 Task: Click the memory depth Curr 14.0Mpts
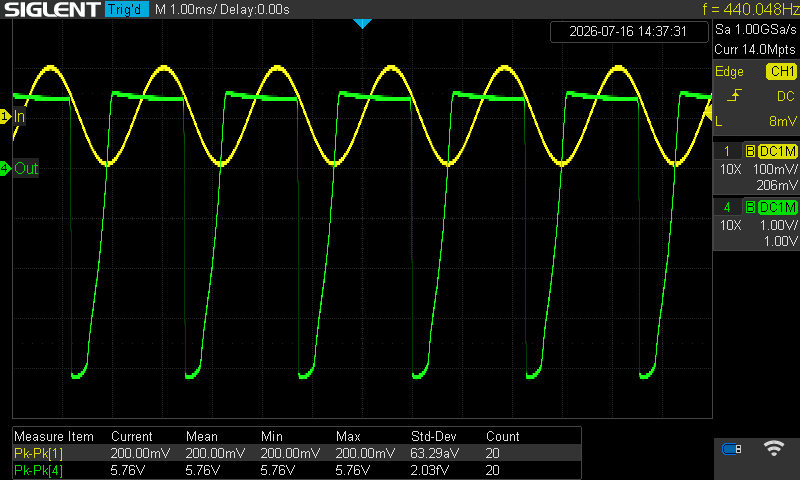[755, 49]
